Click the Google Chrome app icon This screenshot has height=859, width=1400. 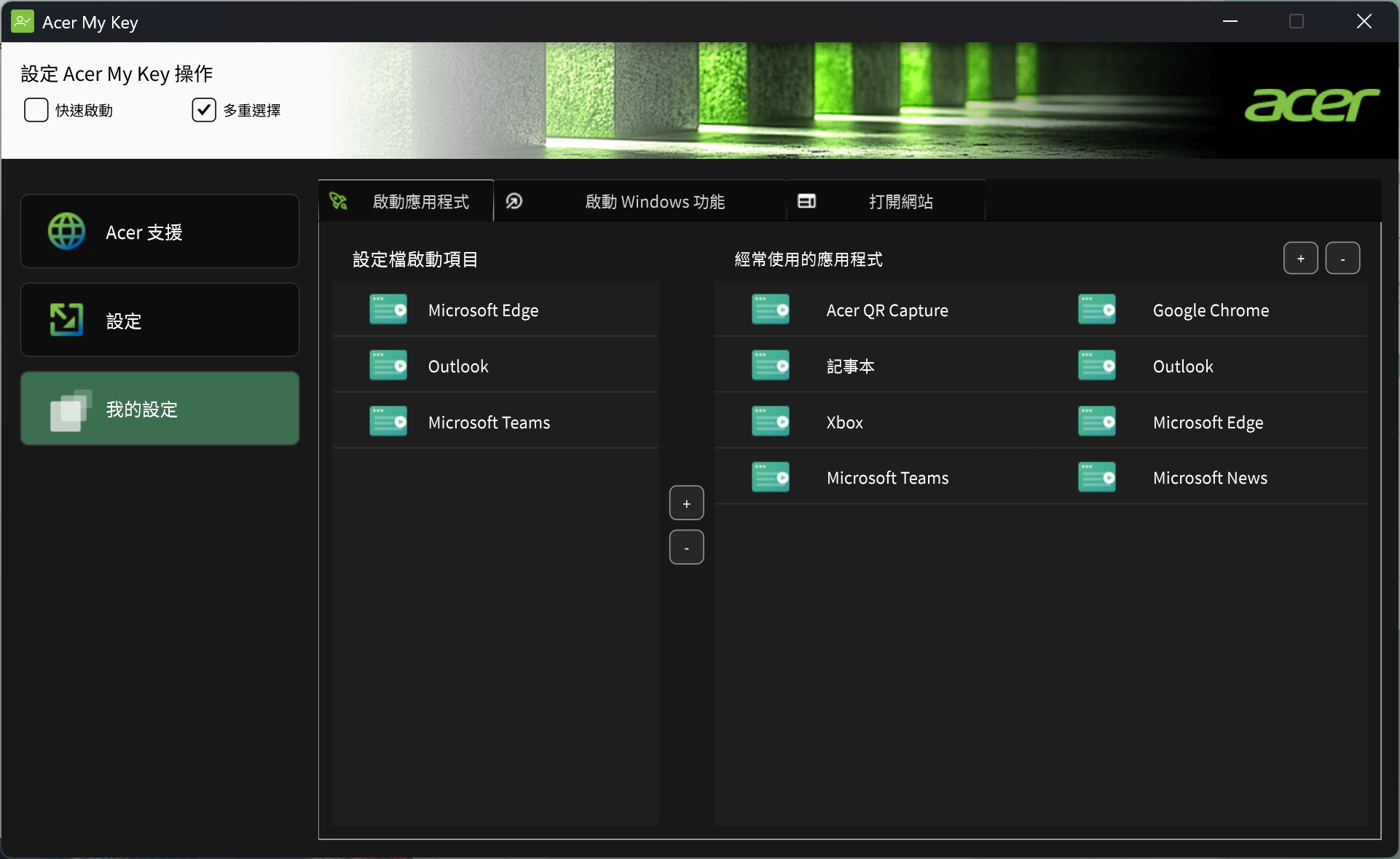1097,310
